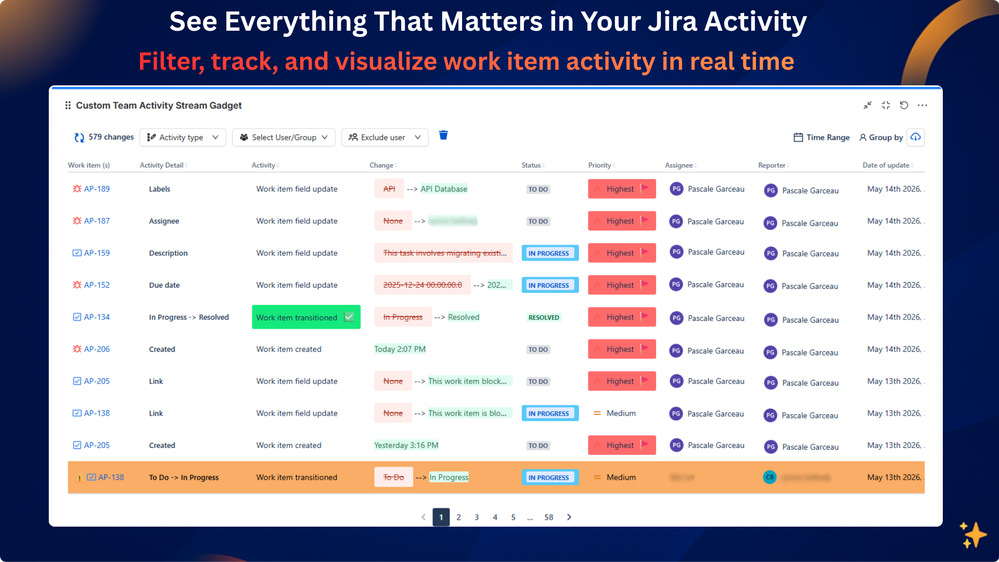Jump to page 58 in pagination
999x562 pixels.
click(549, 517)
